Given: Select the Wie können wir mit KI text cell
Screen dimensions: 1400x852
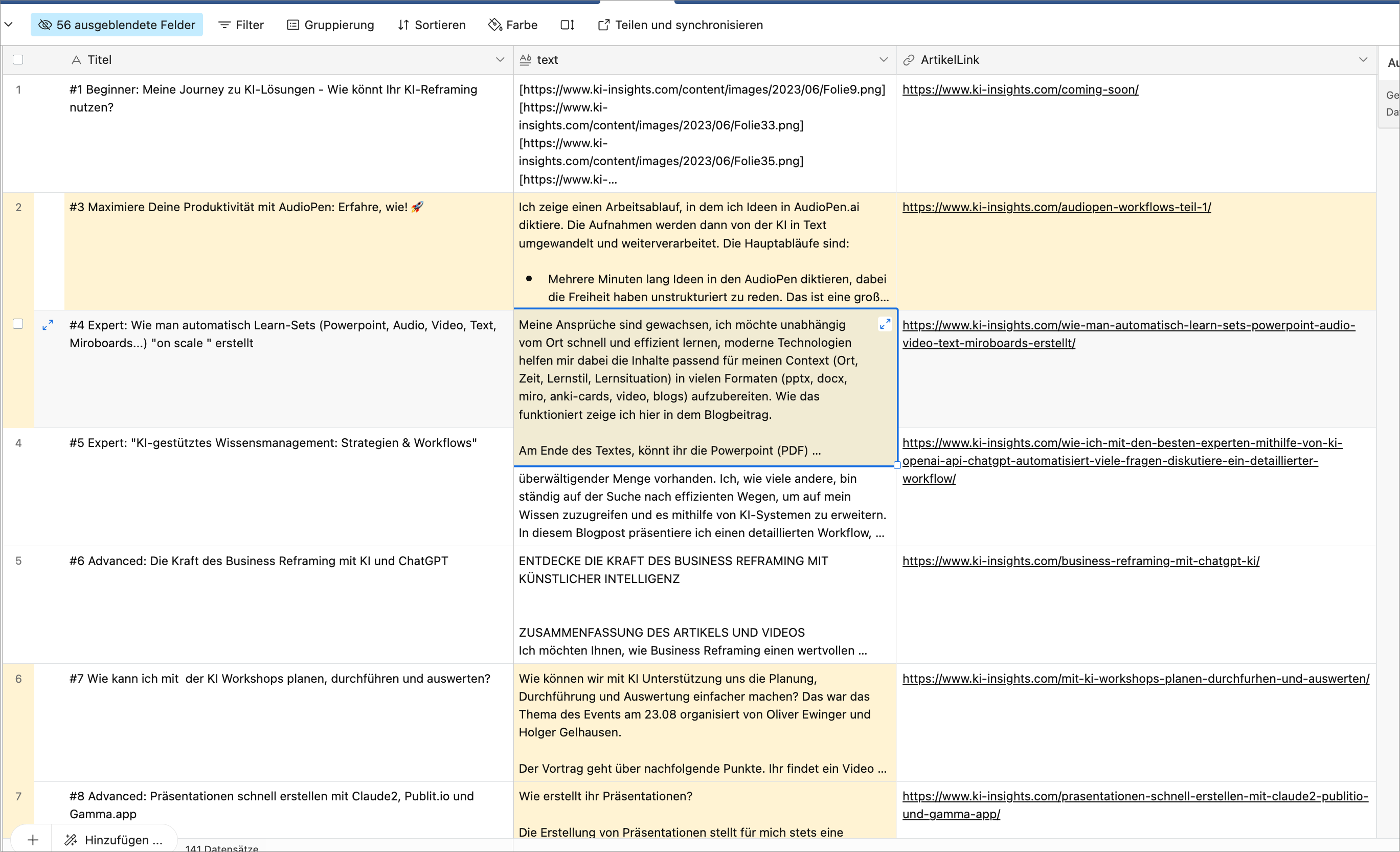Looking at the screenshot, I should (705, 723).
